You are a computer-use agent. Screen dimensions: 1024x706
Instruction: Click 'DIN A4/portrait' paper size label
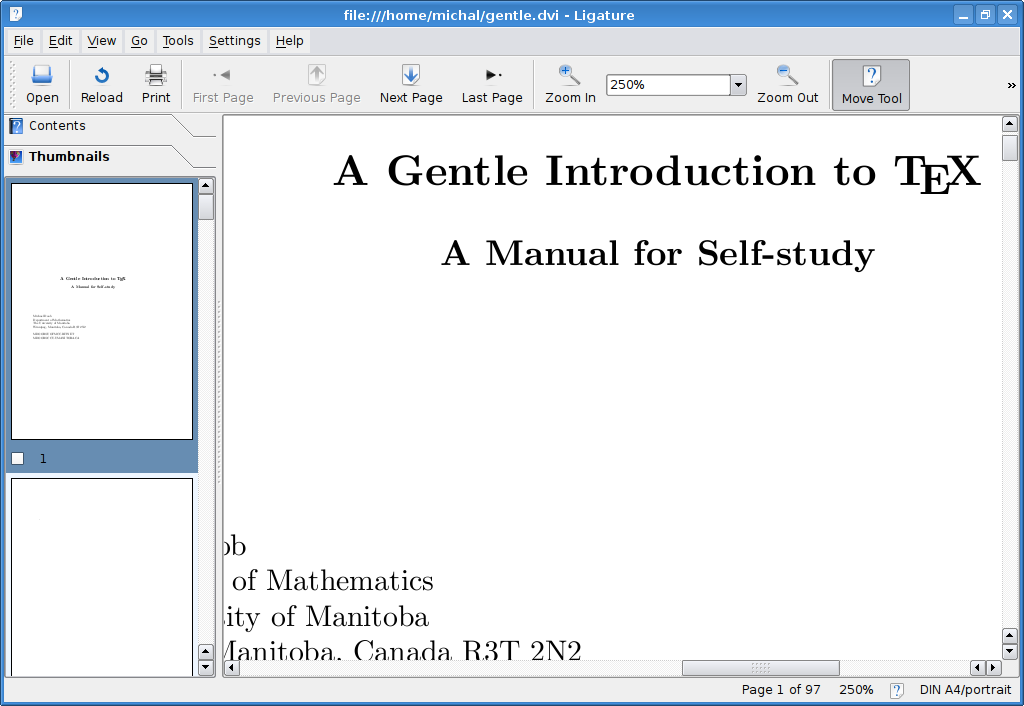pos(965,690)
